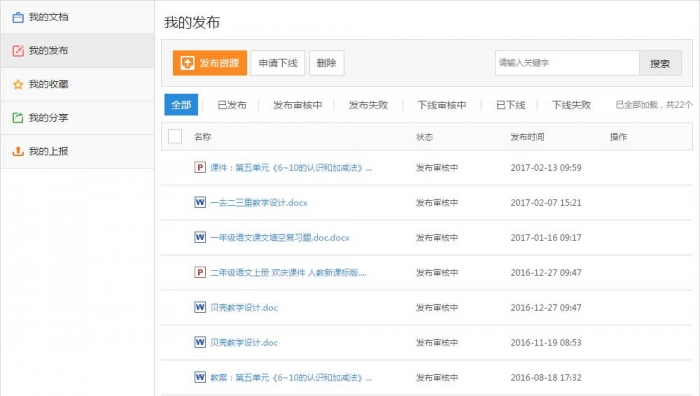Screen dimensions: 700x396
Task: Click the 发布时间 column header
Action: pyautogui.click(x=527, y=137)
